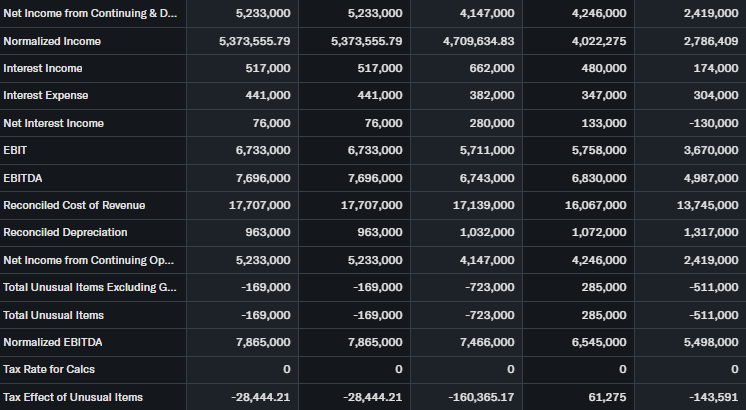Select the Reconciled Depreciation row label
Viewport: 746px width, 410px height.
(x=65, y=232)
